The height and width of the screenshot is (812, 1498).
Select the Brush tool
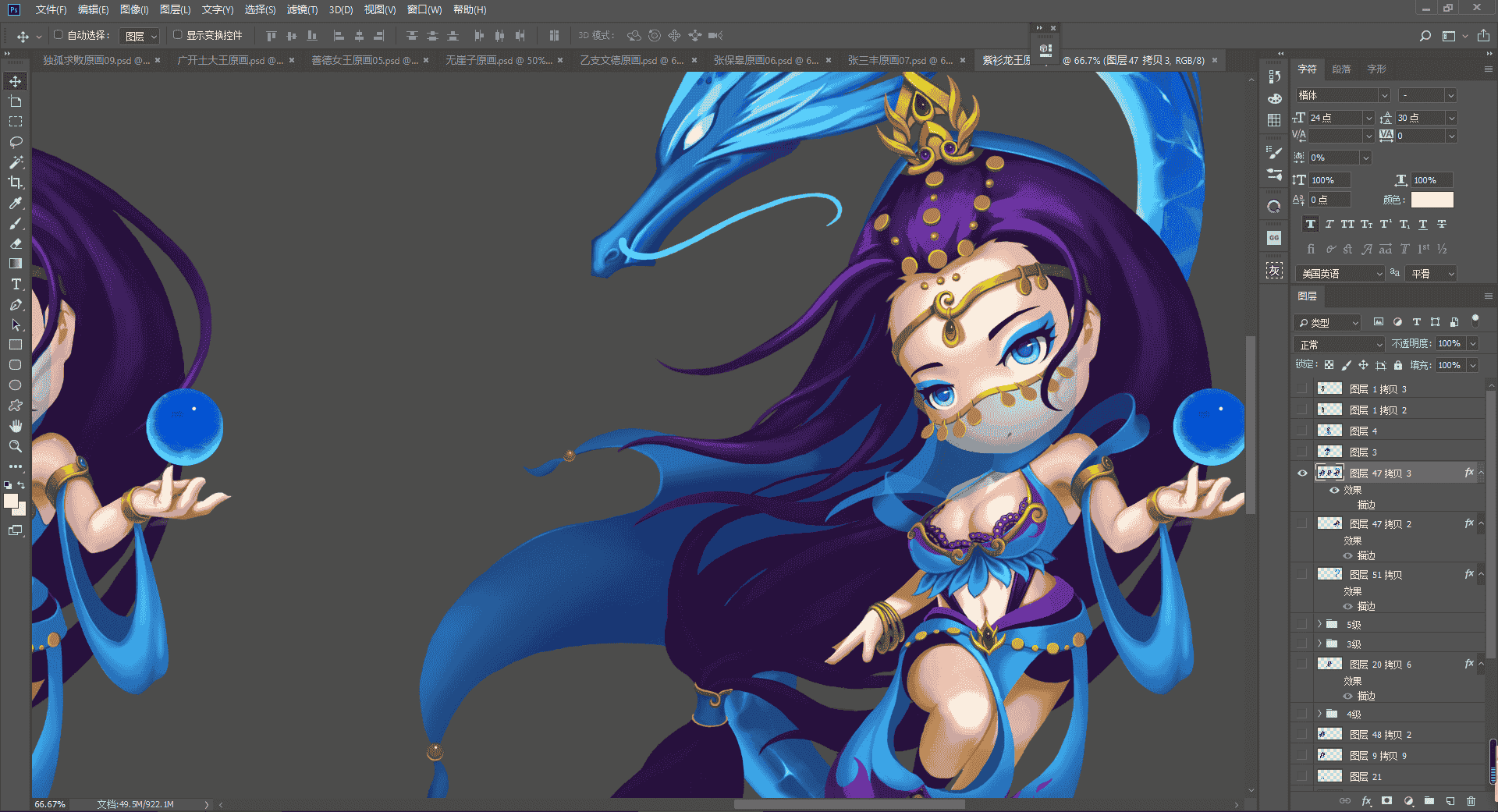[16, 223]
